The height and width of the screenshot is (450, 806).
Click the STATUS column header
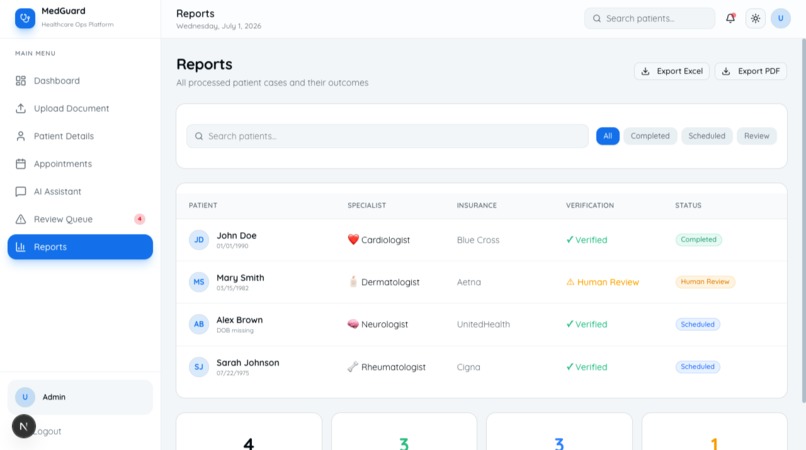(x=688, y=205)
